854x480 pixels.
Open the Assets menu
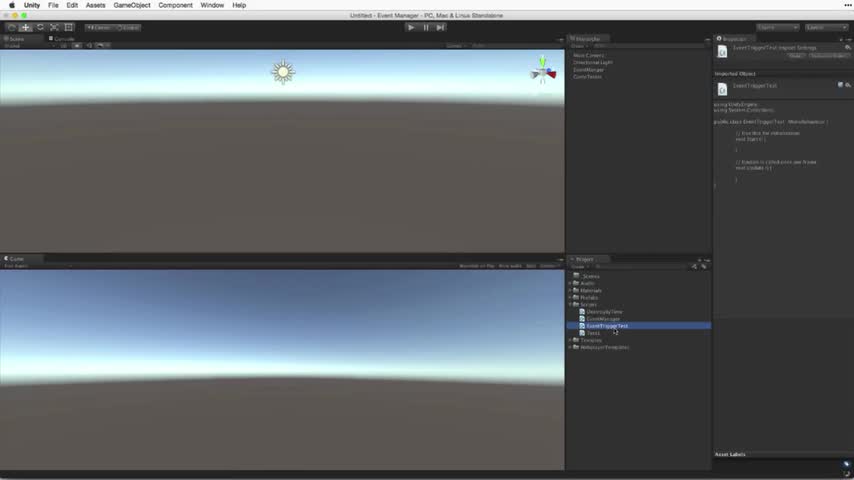coord(95,5)
